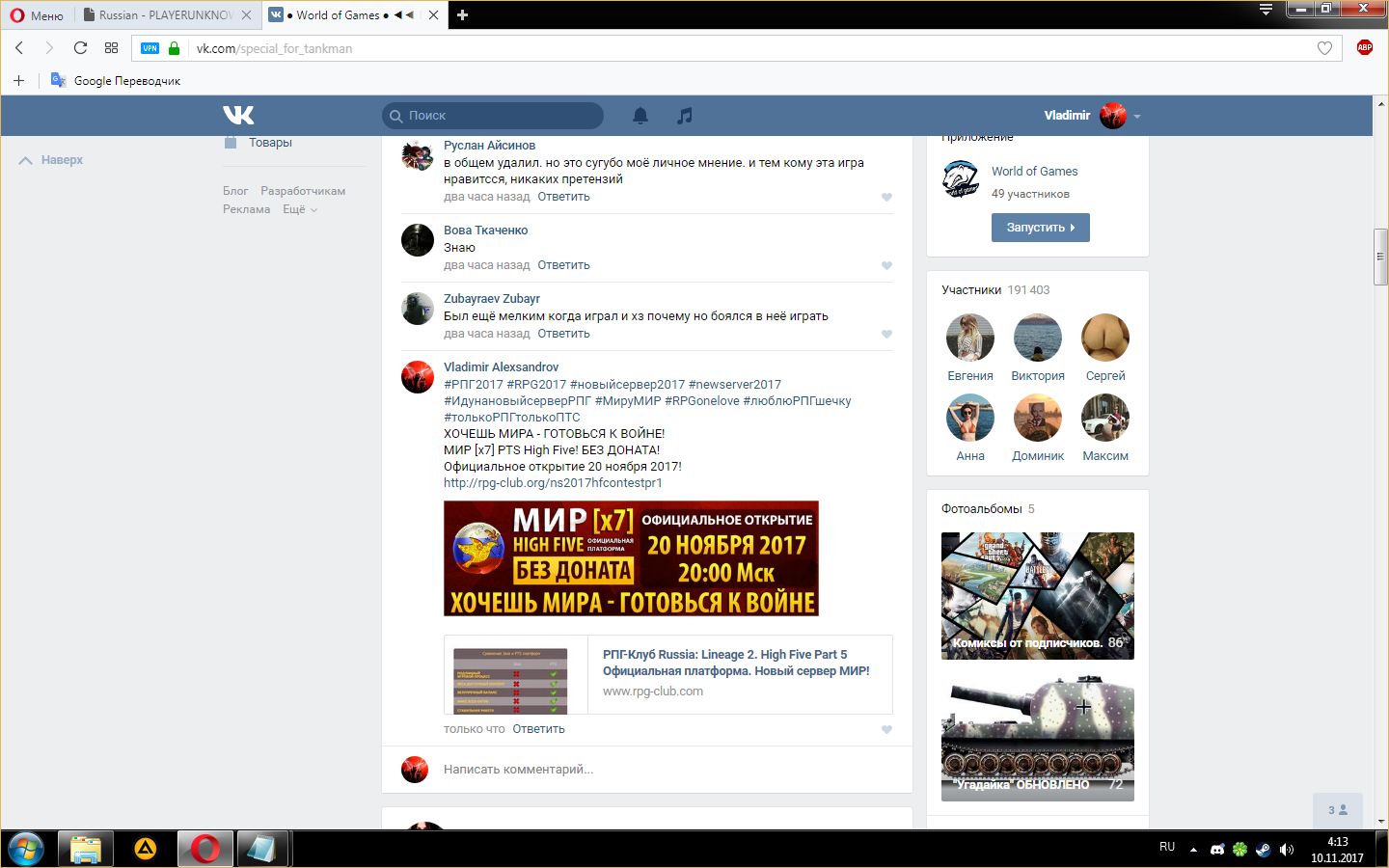Click the VK logo home icon

click(238, 116)
